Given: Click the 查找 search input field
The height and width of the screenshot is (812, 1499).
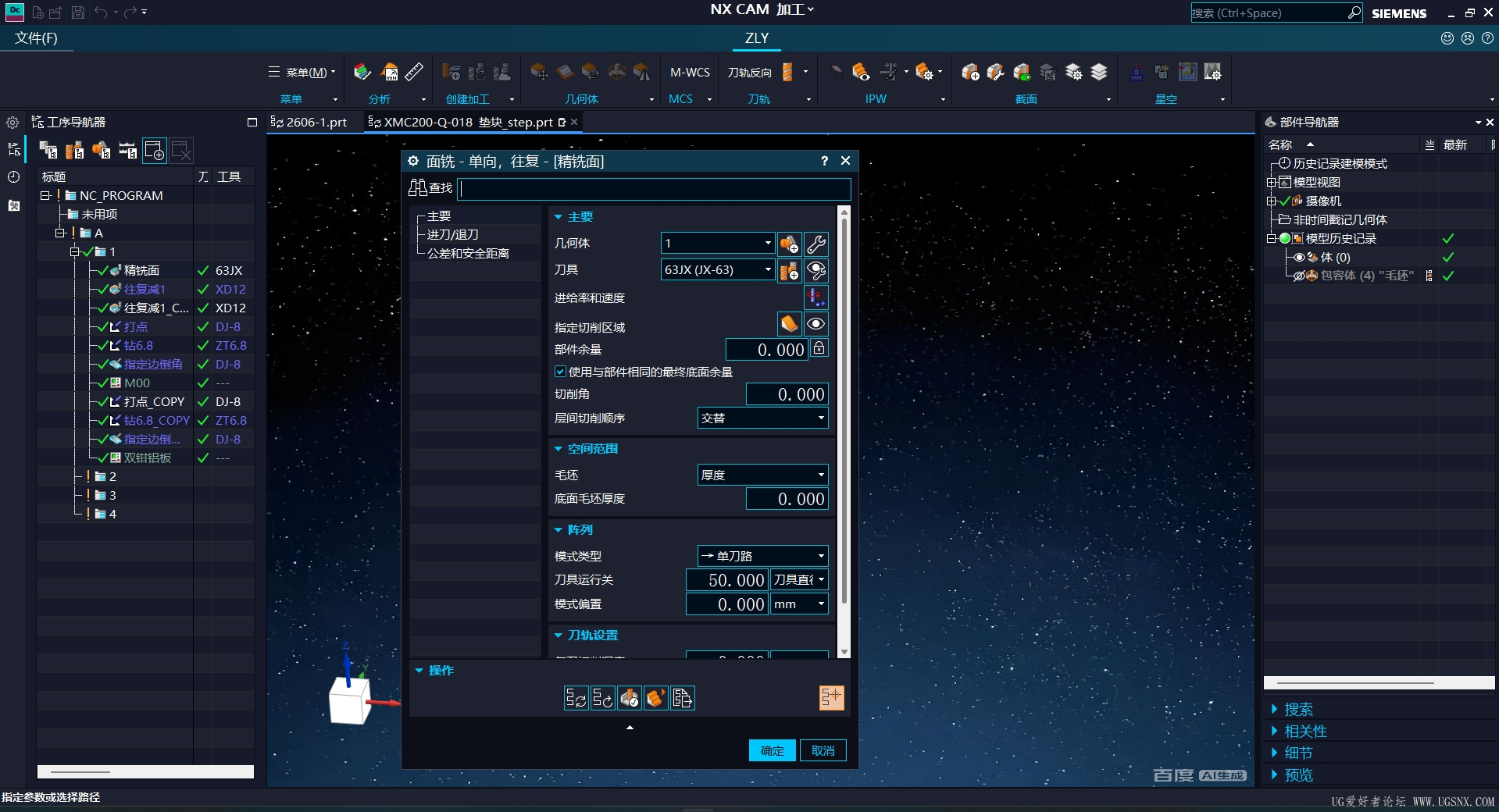Looking at the screenshot, I should click(655, 188).
